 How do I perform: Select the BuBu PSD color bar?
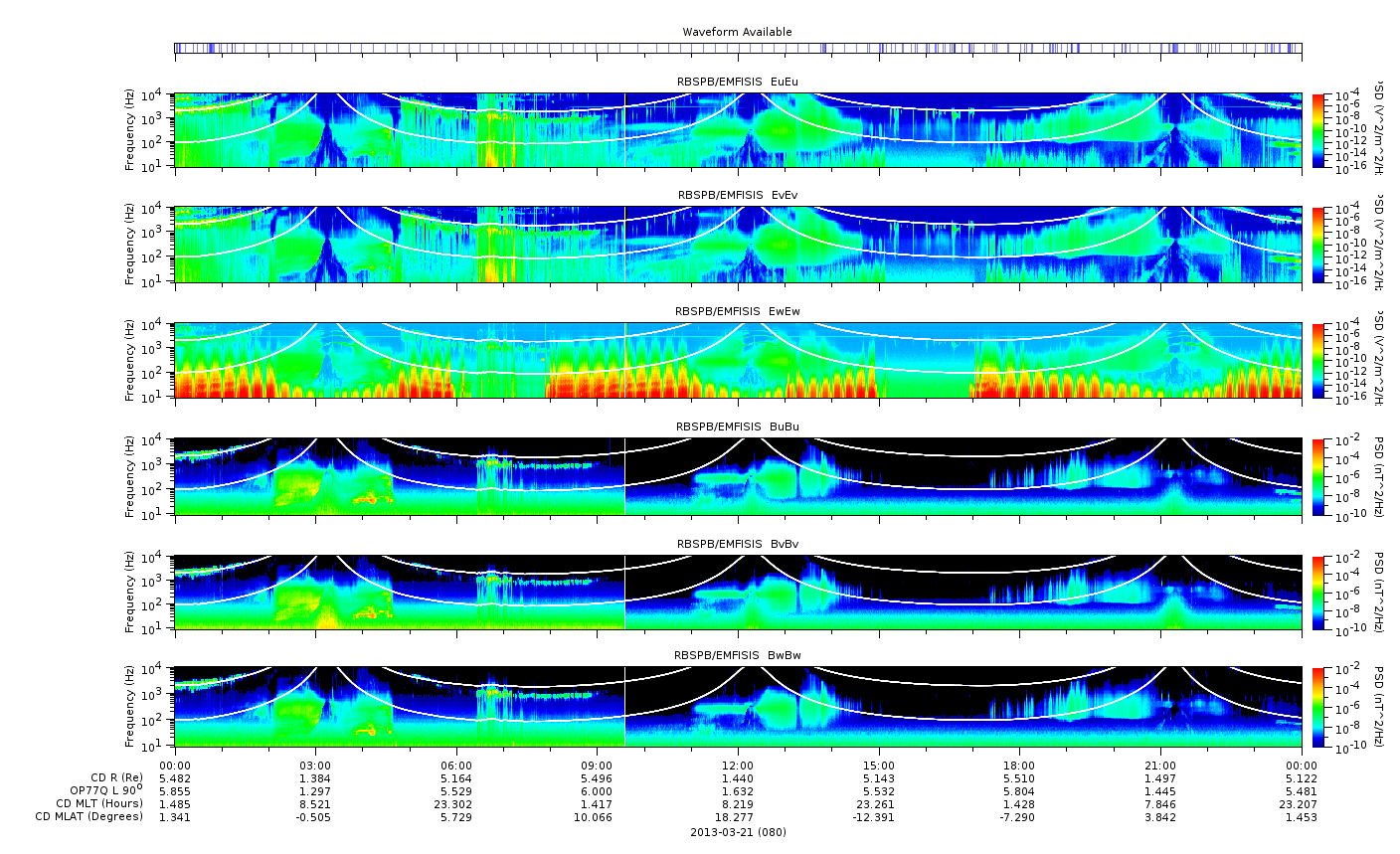point(1318,477)
